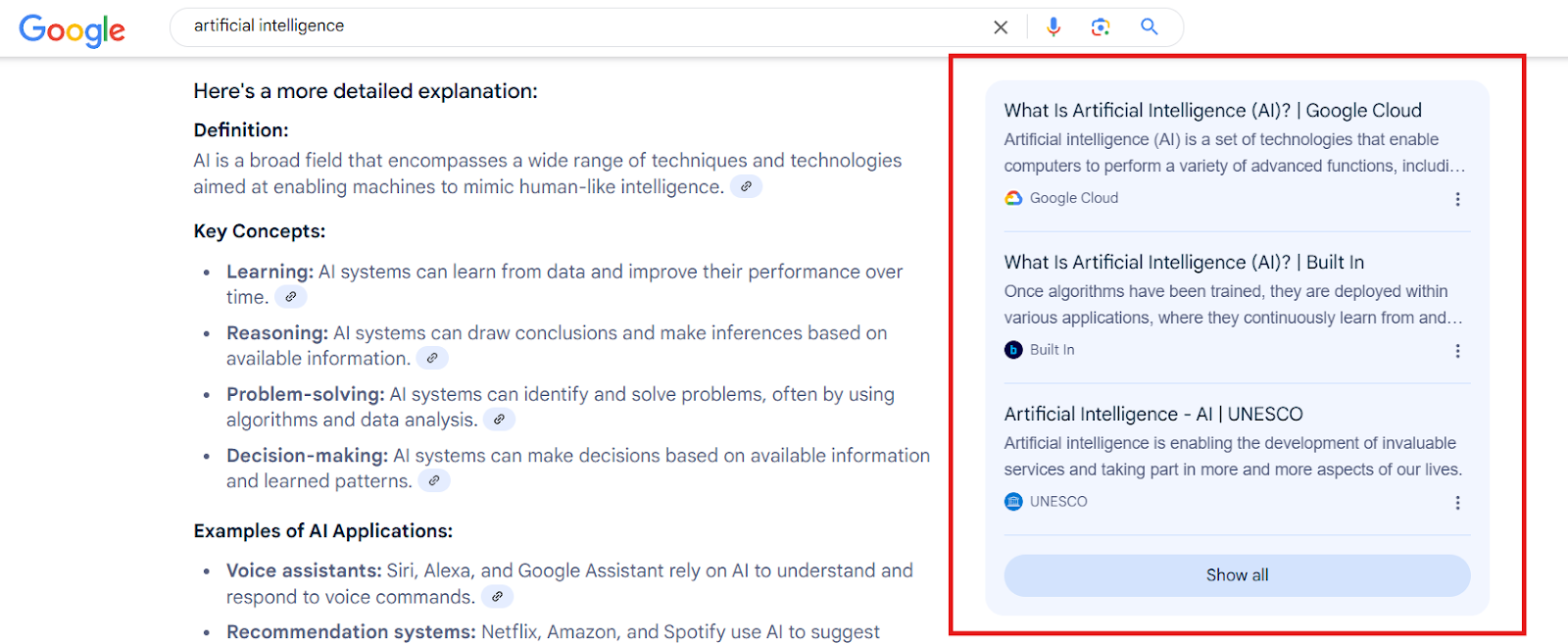This screenshot has height=644, width=1568.
Task: Click the heading 'Here's a more detailed explanation:'
Action: pos(366,91)
